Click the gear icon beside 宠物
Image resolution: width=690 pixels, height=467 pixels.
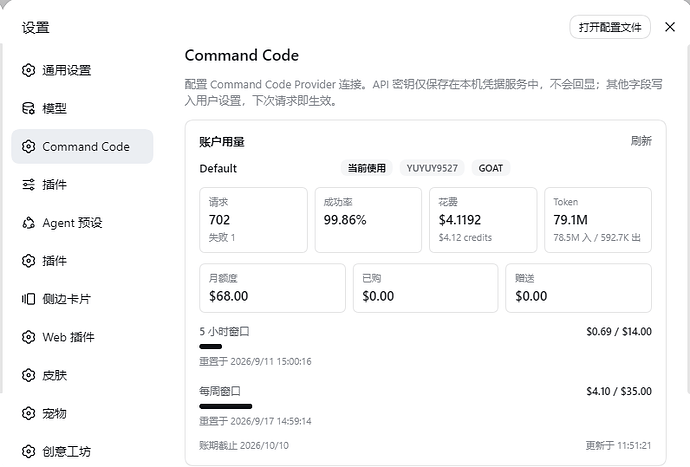coord(28,413)
